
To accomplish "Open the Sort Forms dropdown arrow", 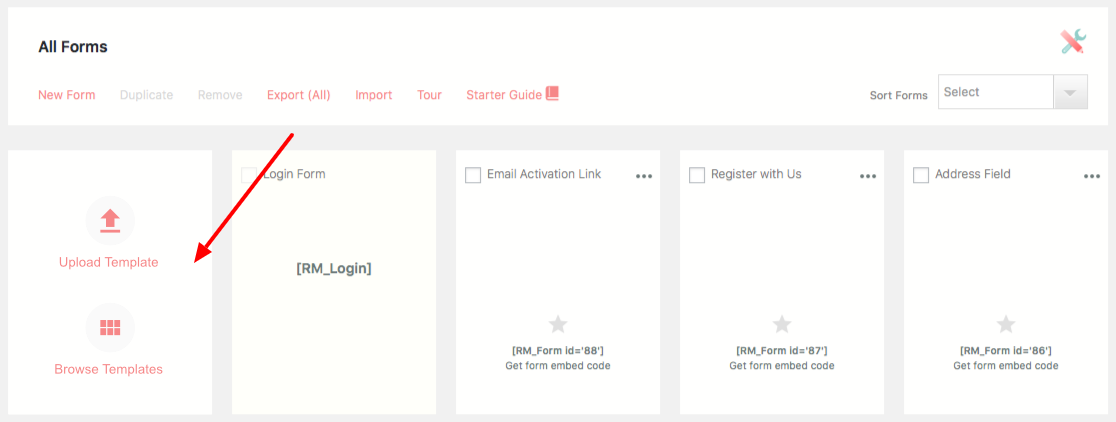I will tap(1070, 92).
